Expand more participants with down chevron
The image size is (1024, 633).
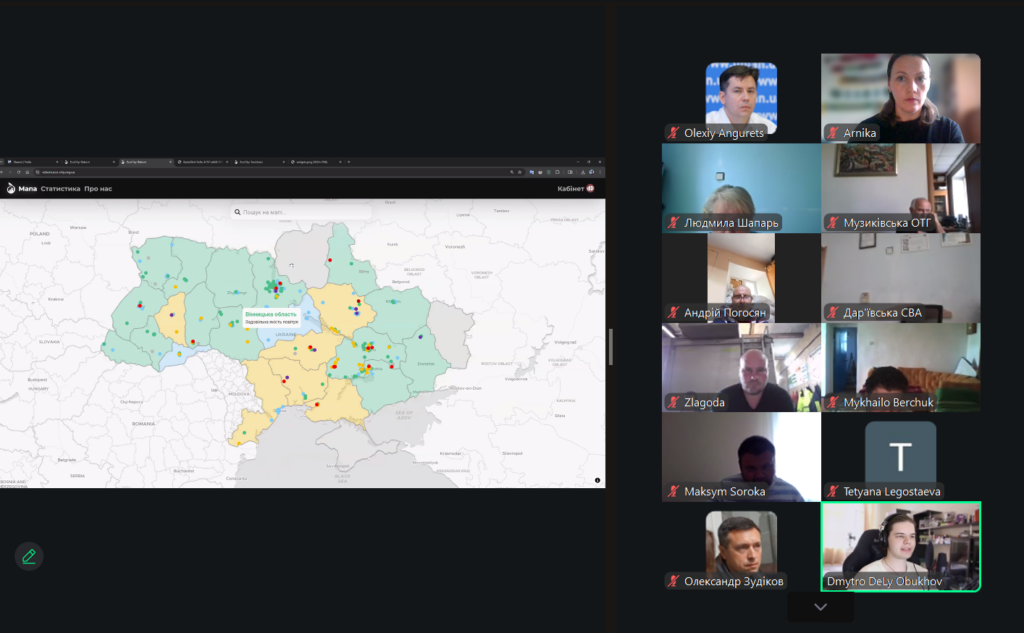pyautogui.click(x=820, y=607)
